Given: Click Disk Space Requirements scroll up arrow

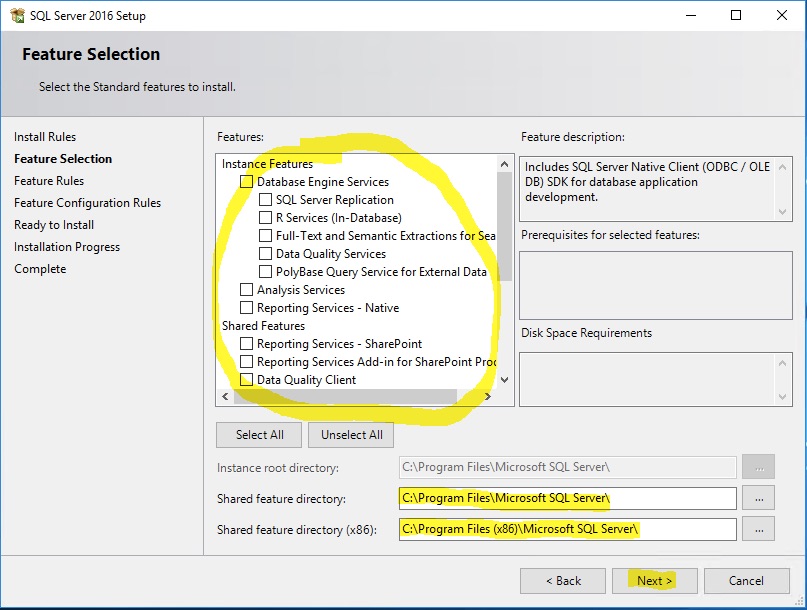Looking at the screenshot, I should tap(782, 363).
